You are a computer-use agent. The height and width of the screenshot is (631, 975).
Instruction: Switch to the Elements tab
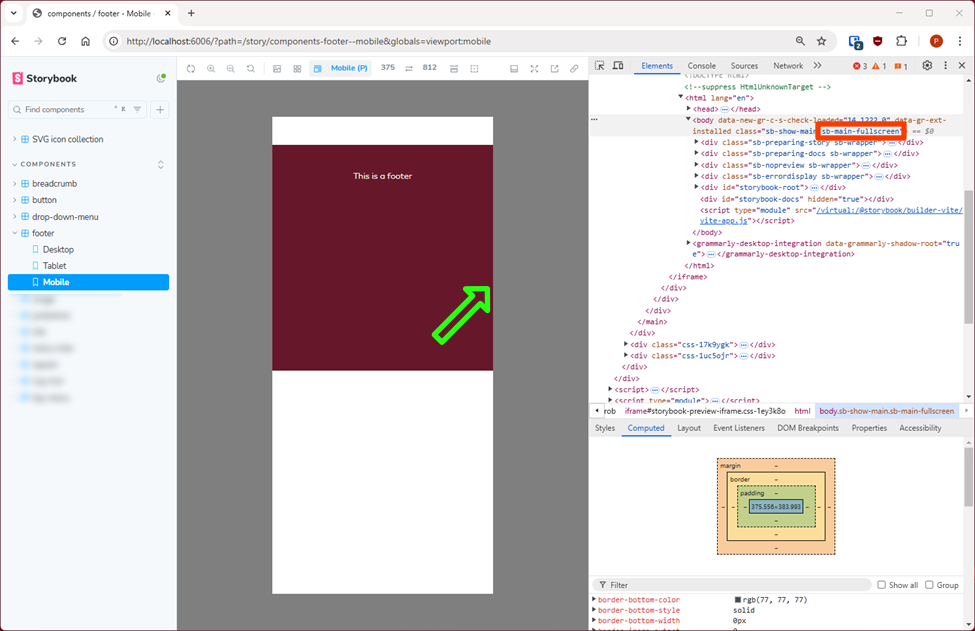point(657,66)
